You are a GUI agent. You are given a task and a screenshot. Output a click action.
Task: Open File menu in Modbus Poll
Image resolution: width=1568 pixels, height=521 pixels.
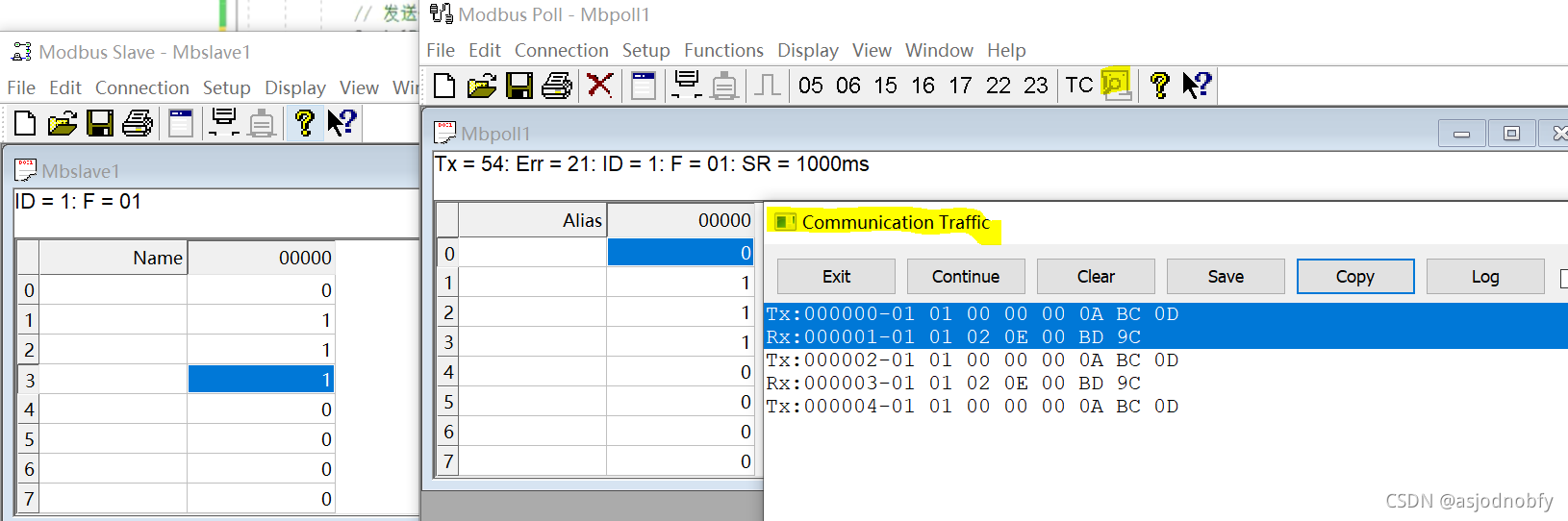441,50
